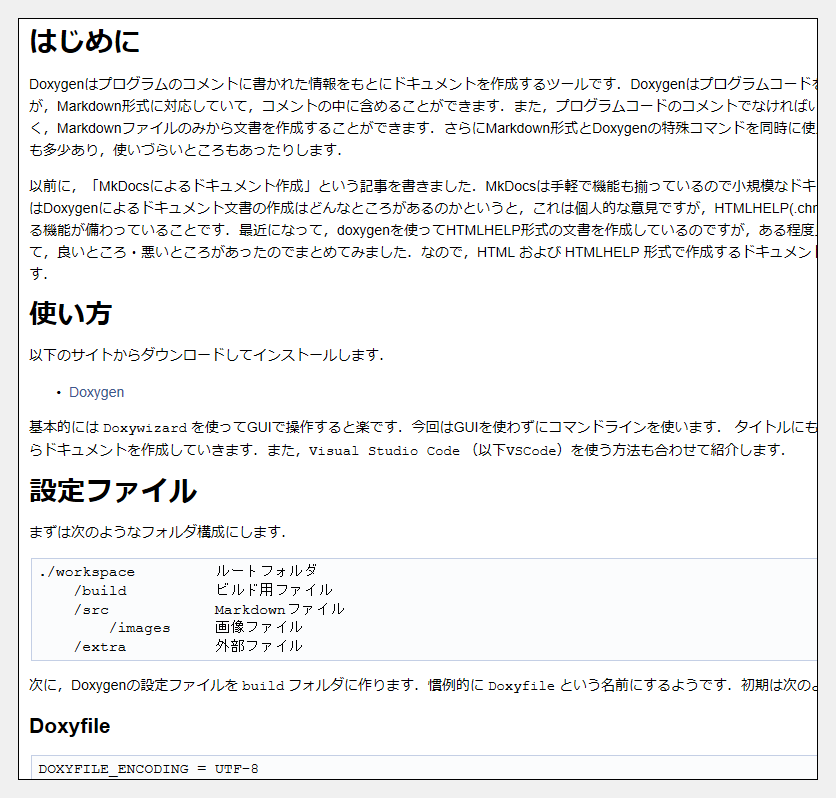Screen dimensions: 836x798
Task: Open the Doxygen download link
Action: tap(97, 392)
